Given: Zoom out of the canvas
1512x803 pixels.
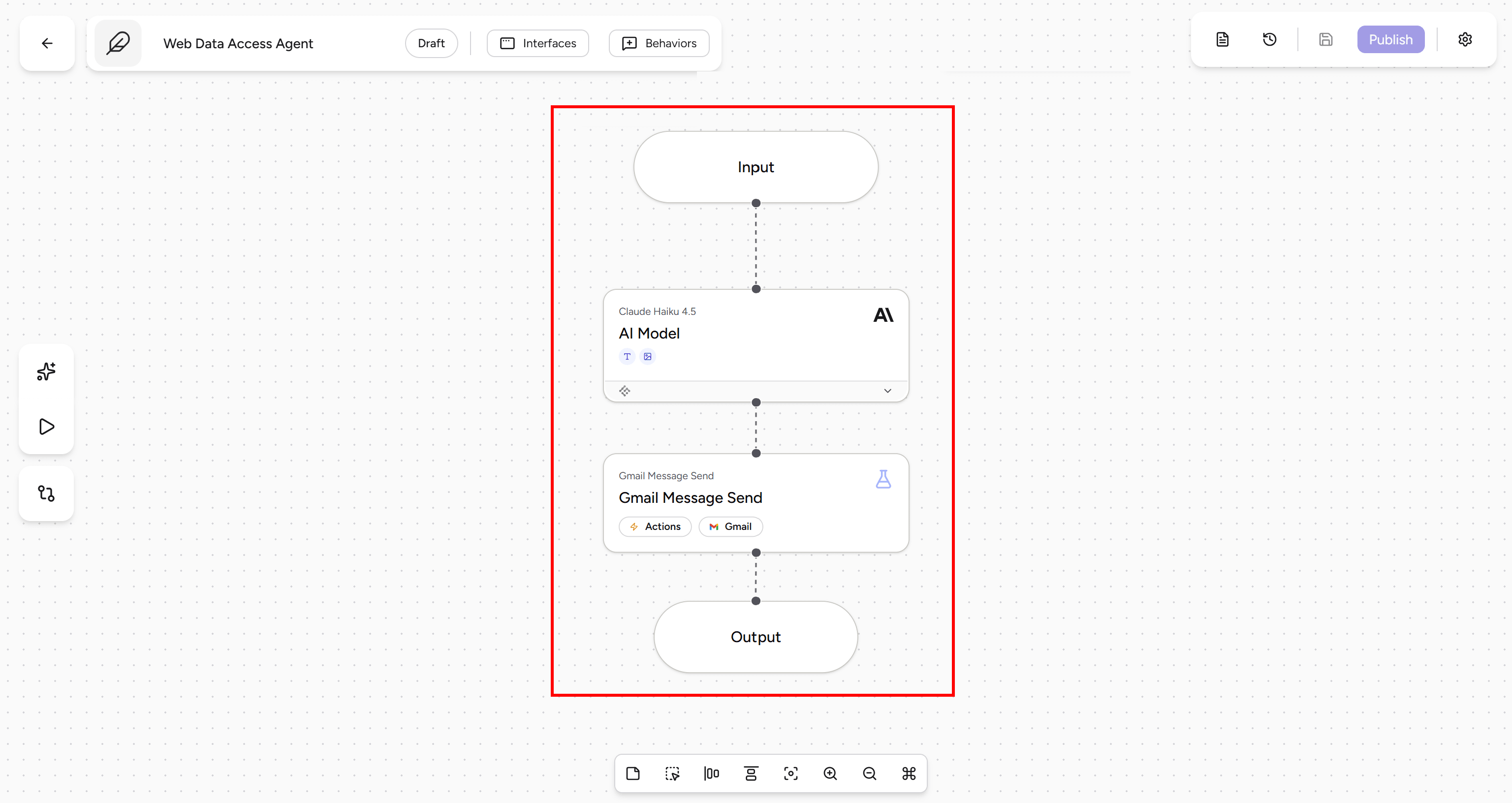Looking at the screenshot, I should (x=869, y=773).
